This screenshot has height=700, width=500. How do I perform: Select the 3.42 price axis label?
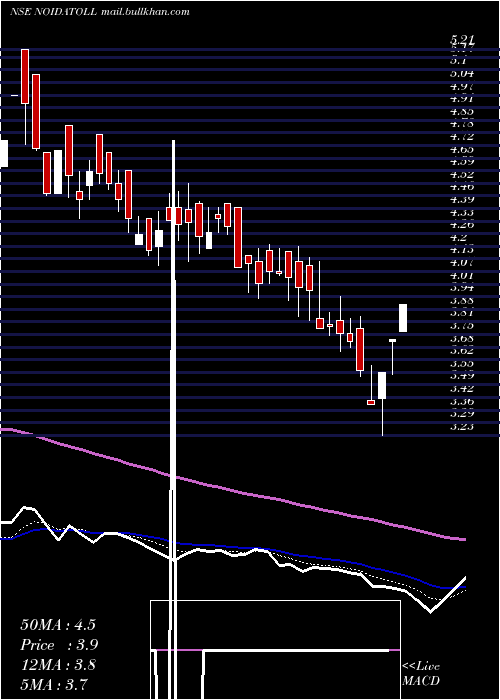[x=462, y=389]
